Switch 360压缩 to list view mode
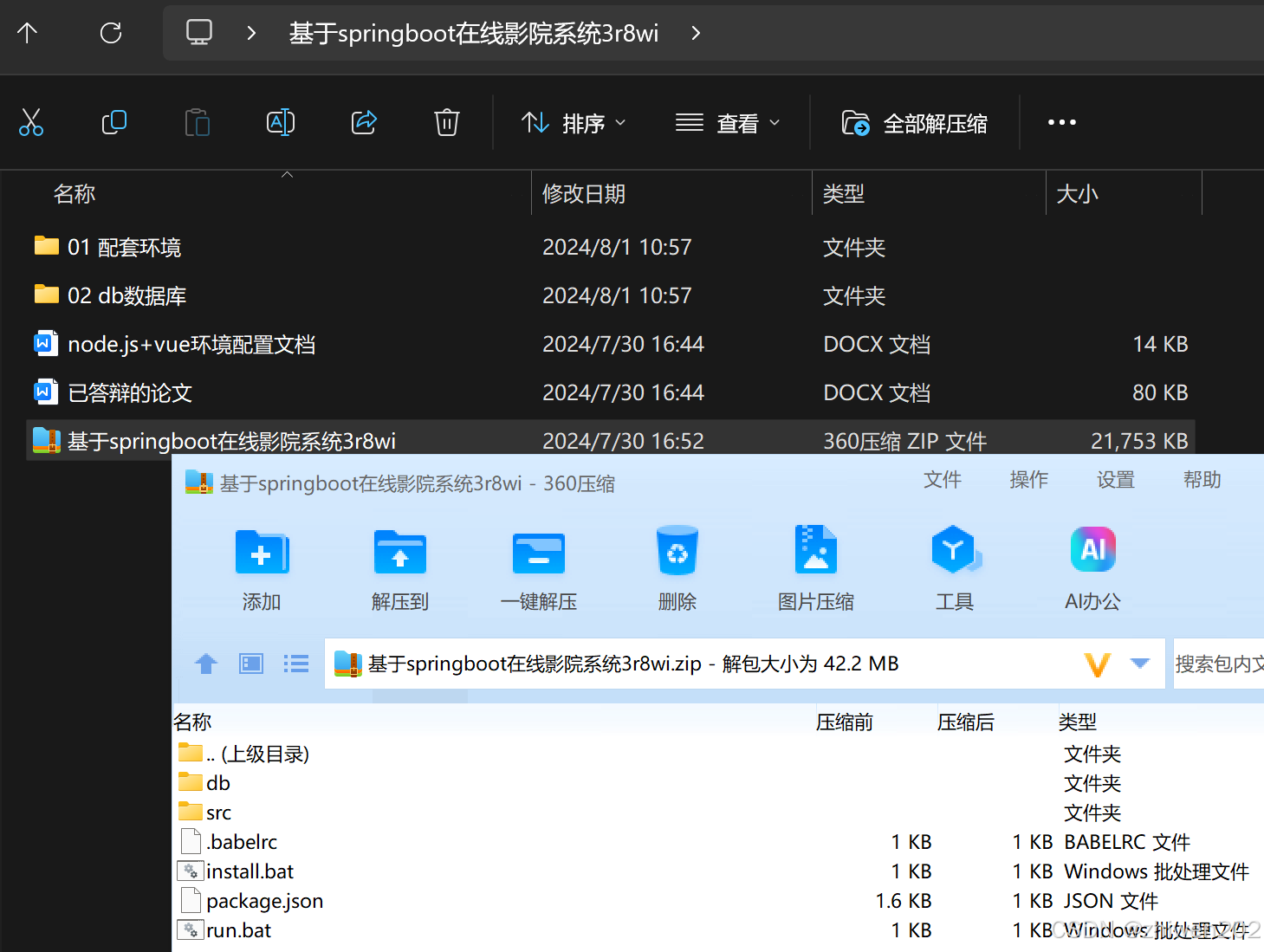This screenshot has width=1264, height=952. [296, 664]
